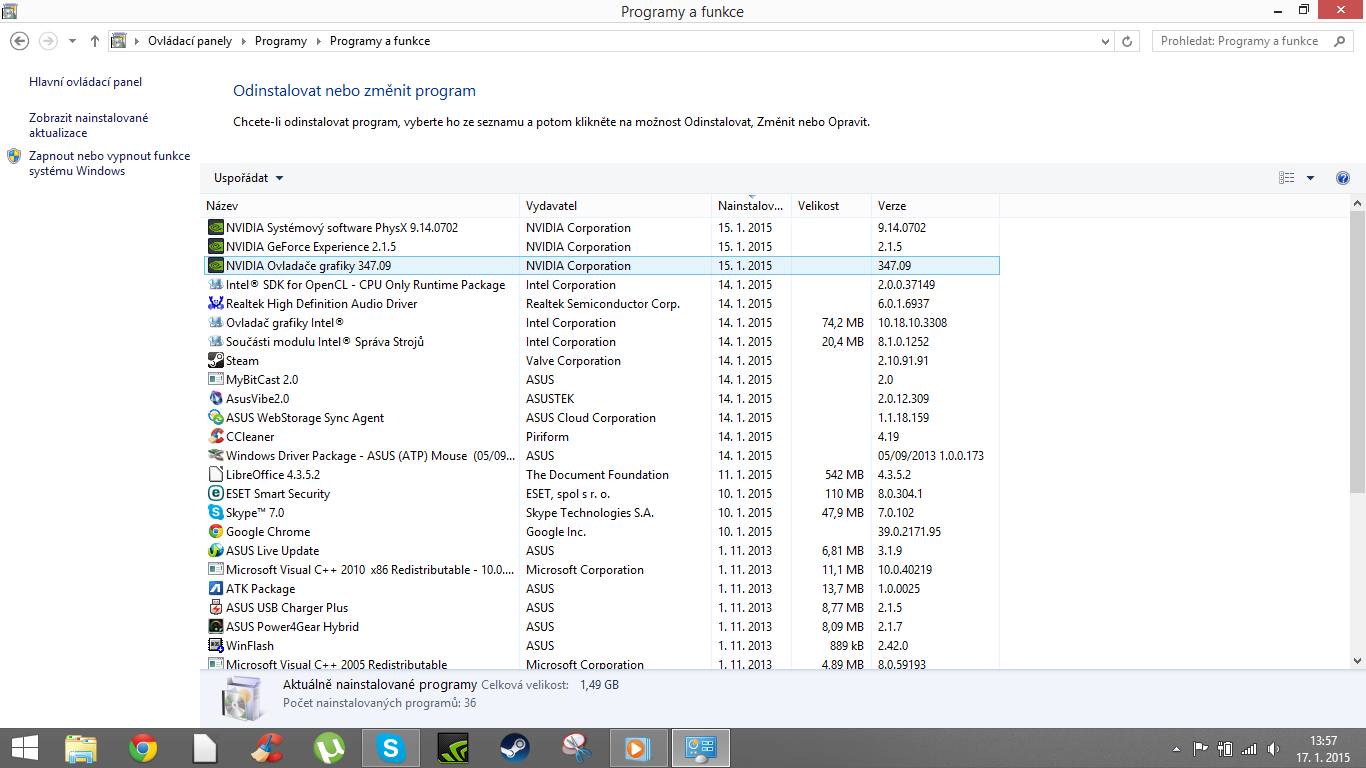1366x768 pixels.
Task: Open Zapnout nebo vypnout funkce systému Windows
Action: tap(109, 163)
